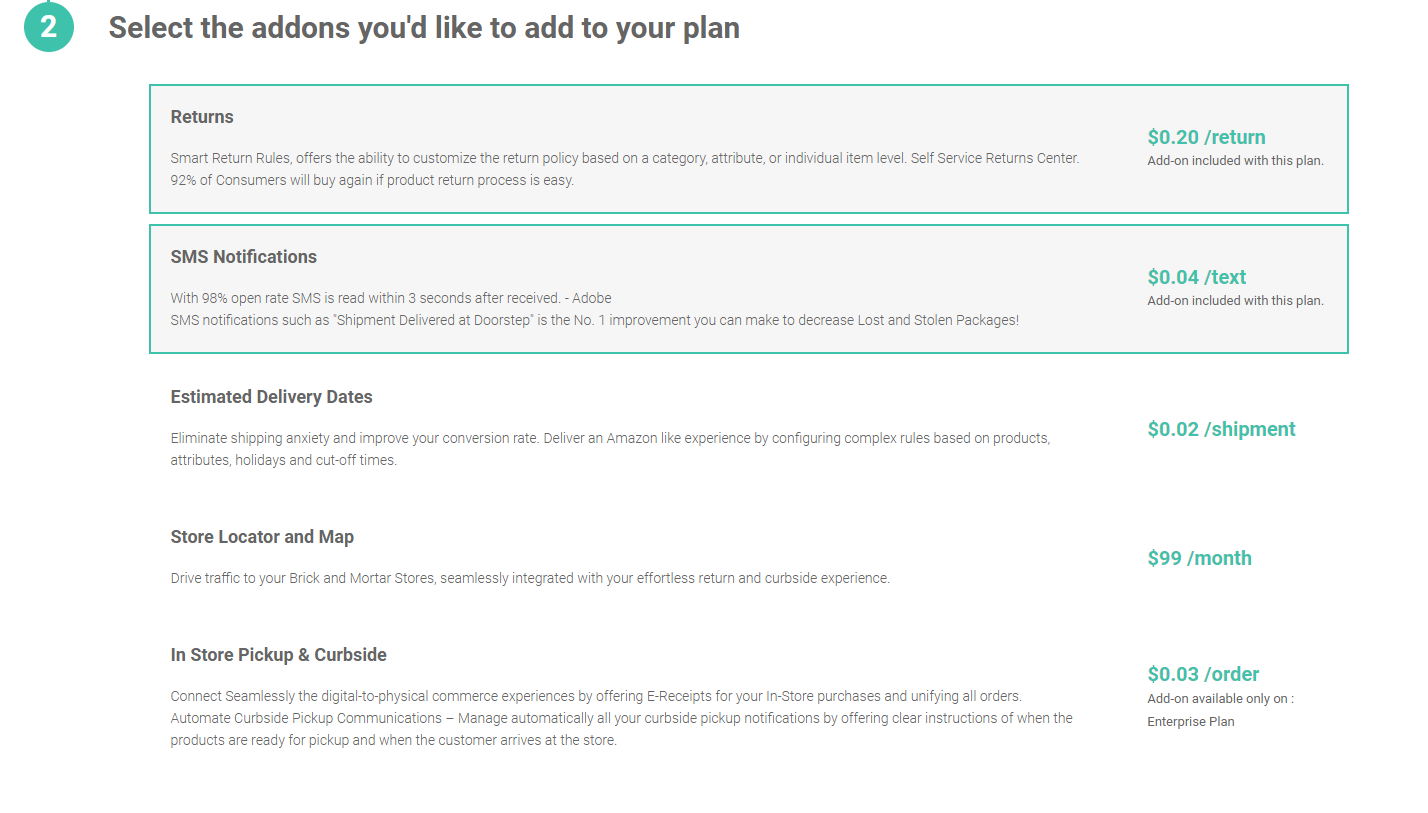Select the Estimated Delivery Dates addon
Viewport: 1428px width, 813px height.
pos(748,429)
